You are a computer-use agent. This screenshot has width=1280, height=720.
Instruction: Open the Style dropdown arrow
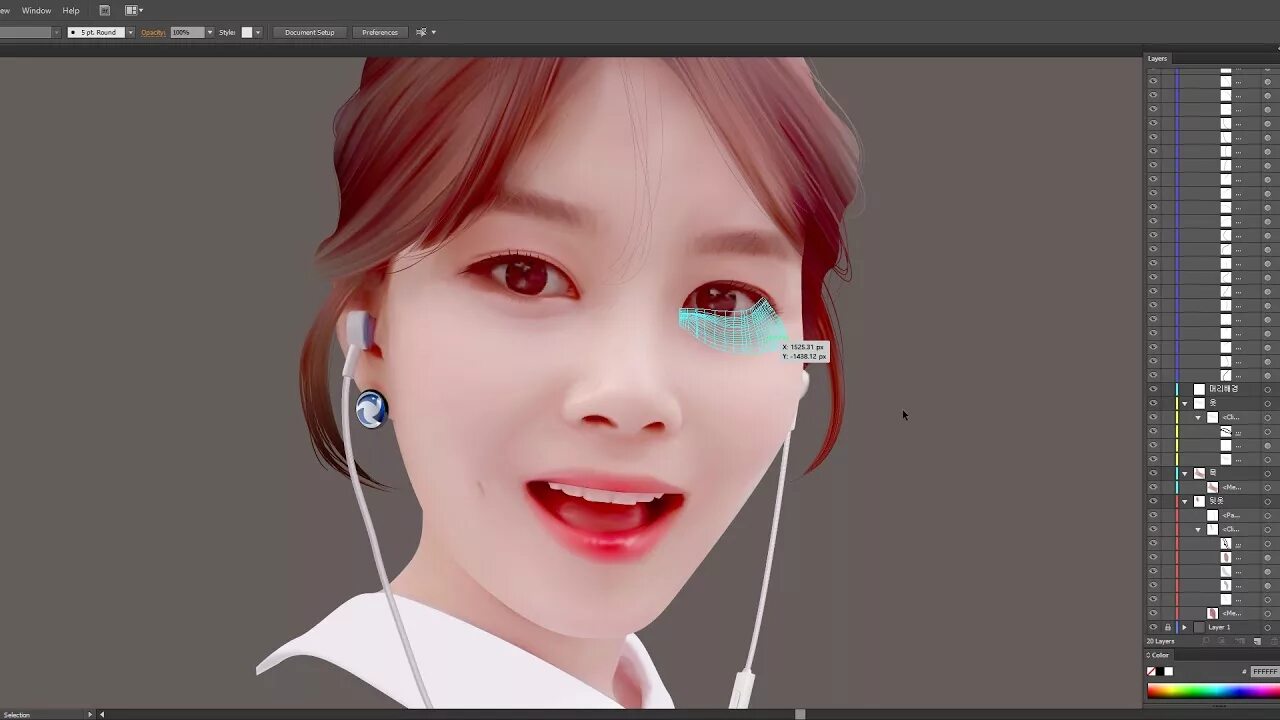(x=258, y=32)
